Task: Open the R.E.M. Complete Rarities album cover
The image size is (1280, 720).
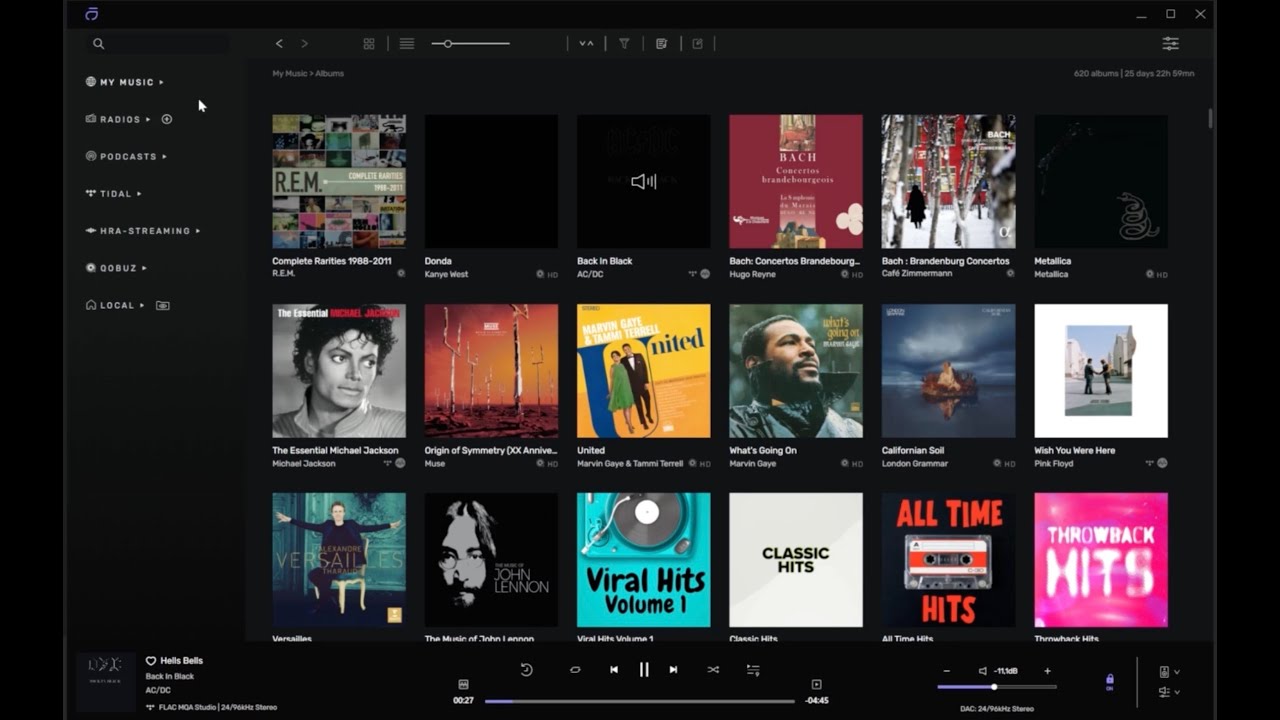Action: (x=339, y=181)
